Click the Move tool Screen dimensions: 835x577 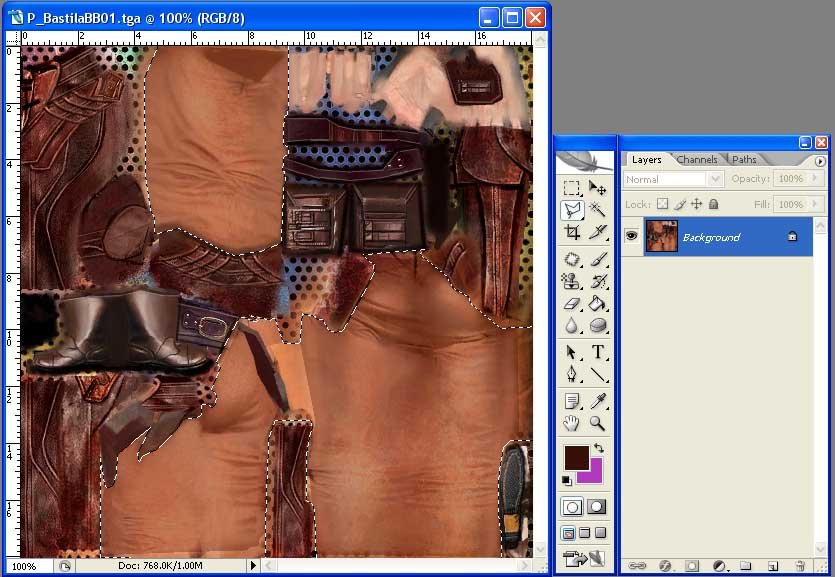tap(598, 187)
